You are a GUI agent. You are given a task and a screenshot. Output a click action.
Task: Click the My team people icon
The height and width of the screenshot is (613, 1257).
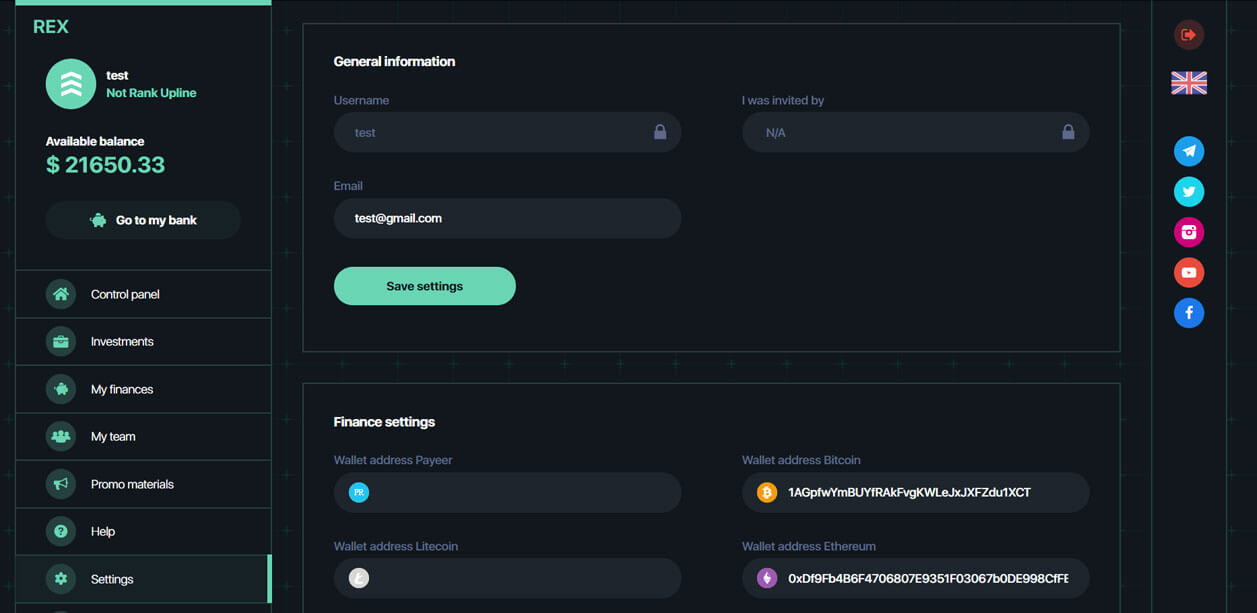point(61,436)
